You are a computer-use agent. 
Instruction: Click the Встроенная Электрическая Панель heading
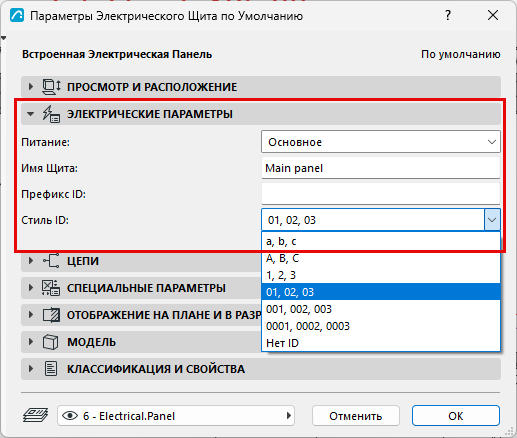[x=117, y=54]
